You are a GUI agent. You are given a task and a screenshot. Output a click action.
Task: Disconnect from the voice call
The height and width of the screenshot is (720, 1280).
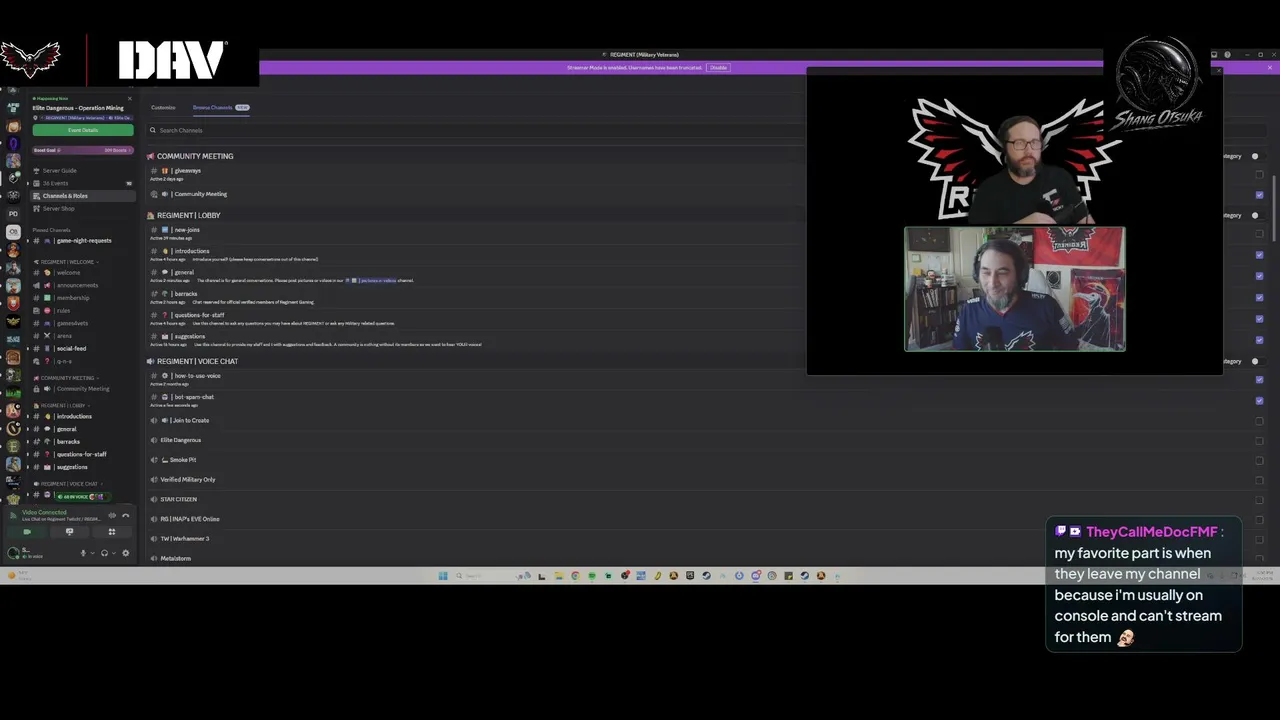(x=125, y=515)
